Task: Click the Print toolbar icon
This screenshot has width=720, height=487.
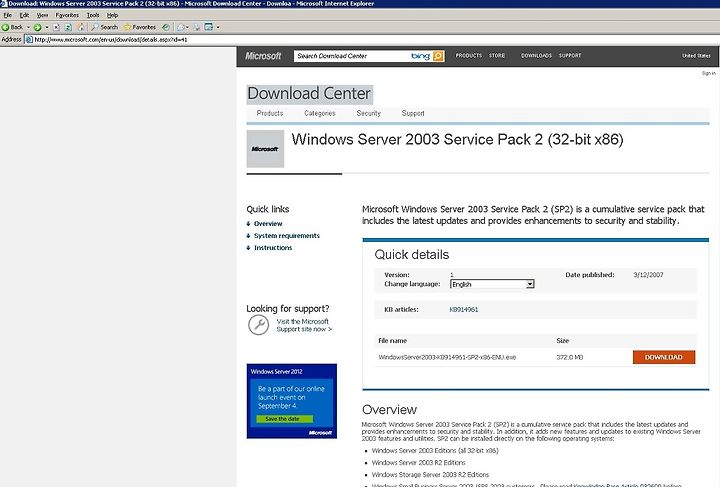Action: 197,27
